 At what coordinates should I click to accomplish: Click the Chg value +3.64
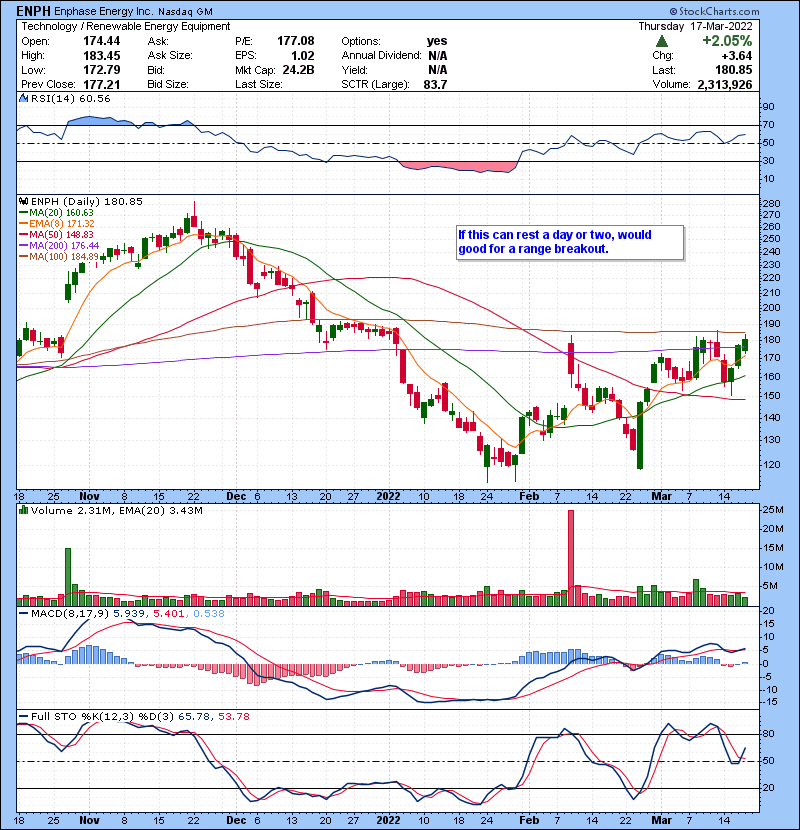736,56
